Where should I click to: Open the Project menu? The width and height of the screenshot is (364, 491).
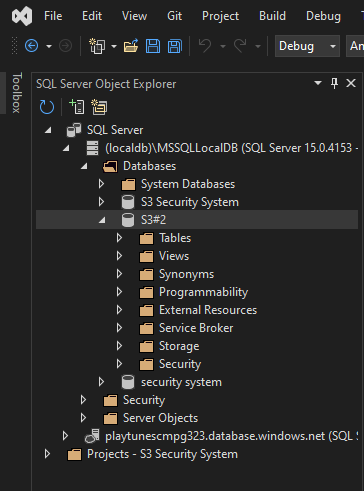click(220, 16)
